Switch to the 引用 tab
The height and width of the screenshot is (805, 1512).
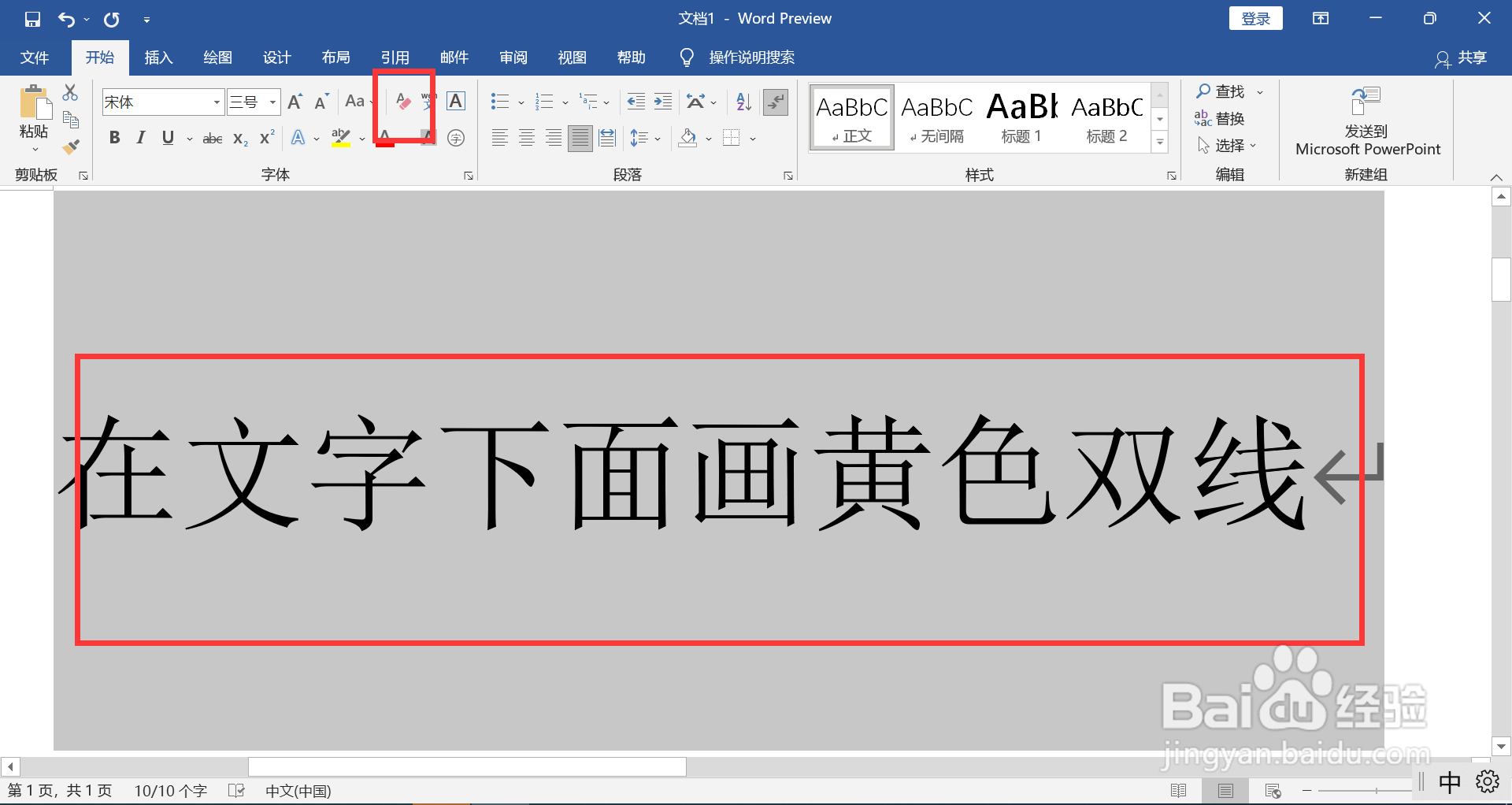point(395,57)
